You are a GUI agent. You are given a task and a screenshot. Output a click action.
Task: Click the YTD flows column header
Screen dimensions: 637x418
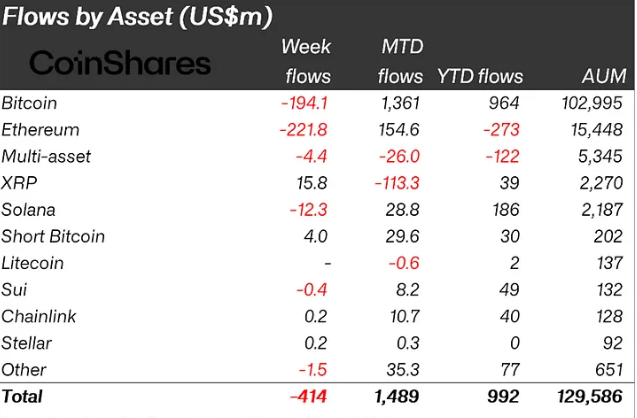480,75
